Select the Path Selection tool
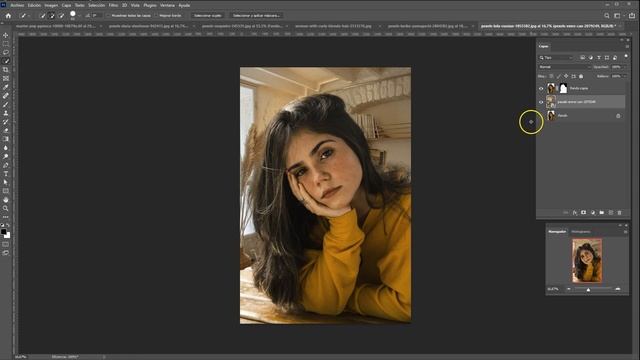640x360 pixels. [x=6, y=182]
